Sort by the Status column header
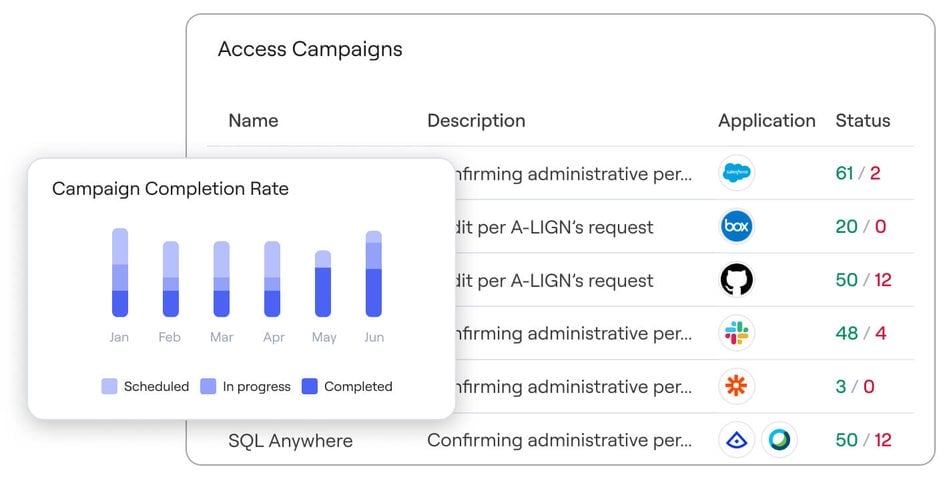This screenshot has height=479, width=949. (862, 120)
